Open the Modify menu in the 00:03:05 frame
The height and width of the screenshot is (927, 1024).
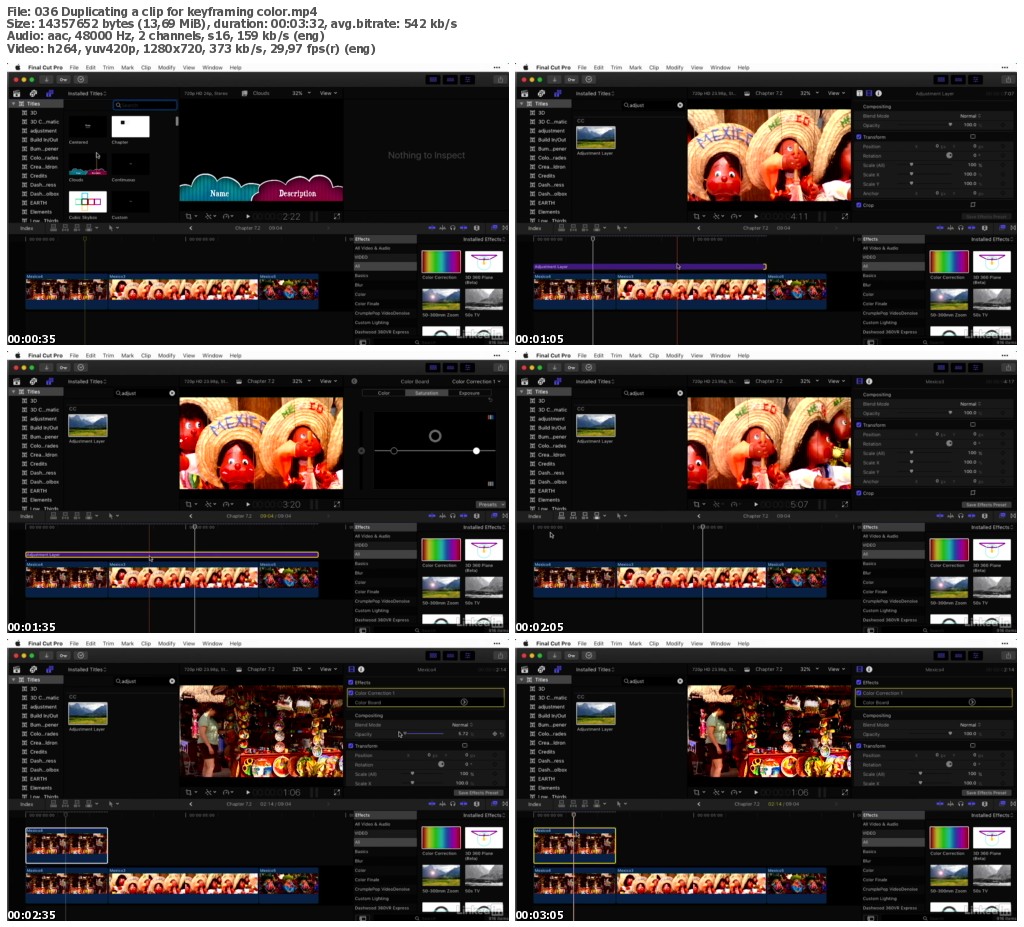[675, 643]
